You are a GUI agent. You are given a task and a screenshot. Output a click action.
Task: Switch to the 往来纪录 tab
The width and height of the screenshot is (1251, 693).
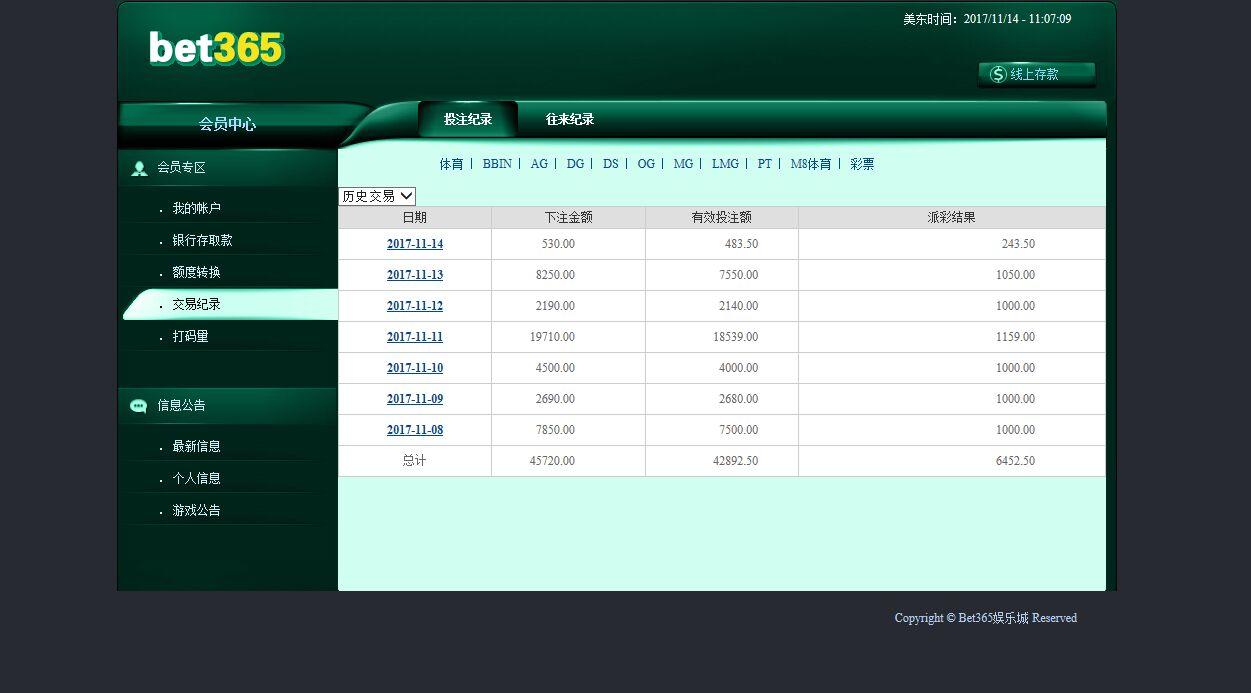pos(570,119)
